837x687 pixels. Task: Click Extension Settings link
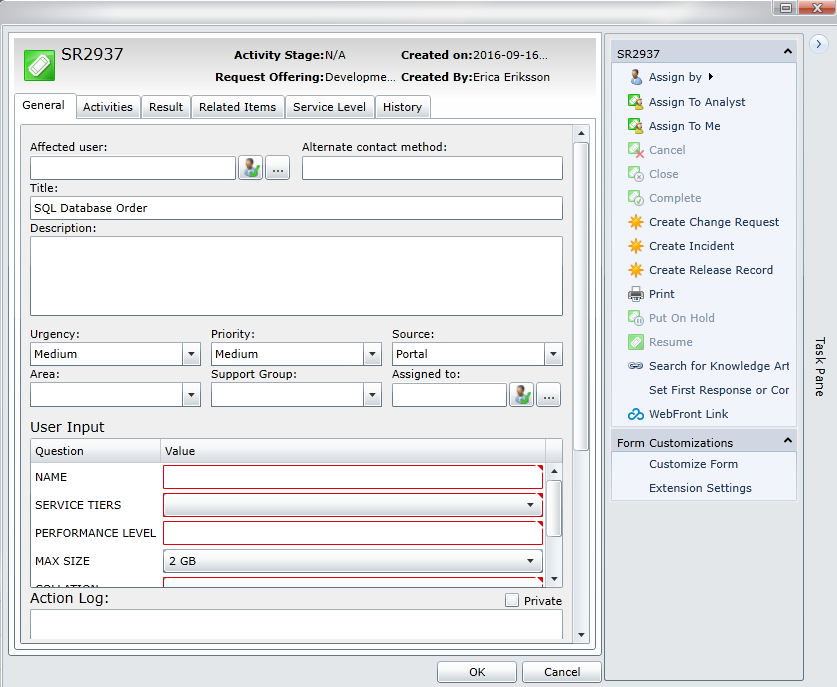pos(700,488)
